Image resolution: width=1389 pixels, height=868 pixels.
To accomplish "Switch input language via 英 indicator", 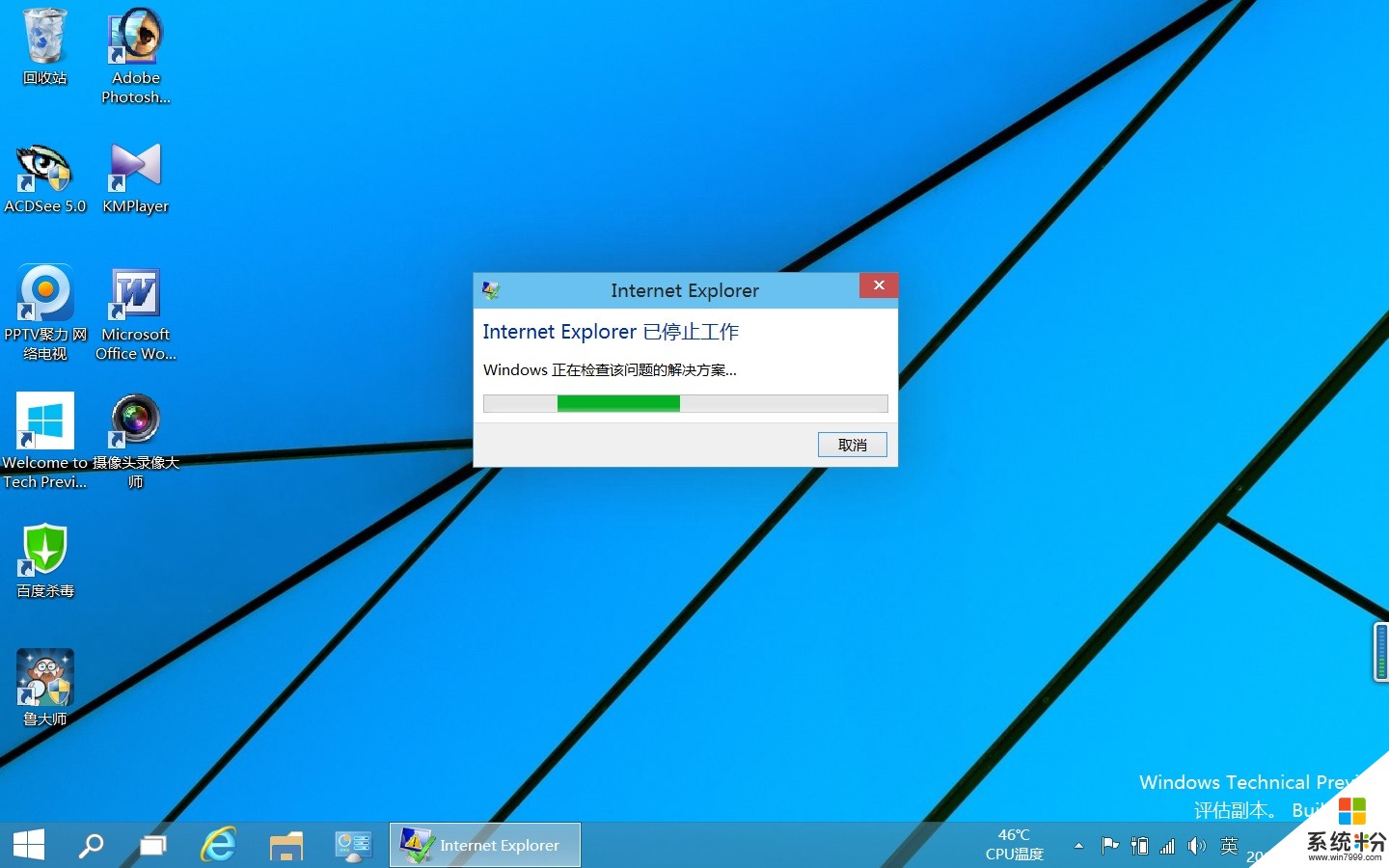I will (1229, 846).
